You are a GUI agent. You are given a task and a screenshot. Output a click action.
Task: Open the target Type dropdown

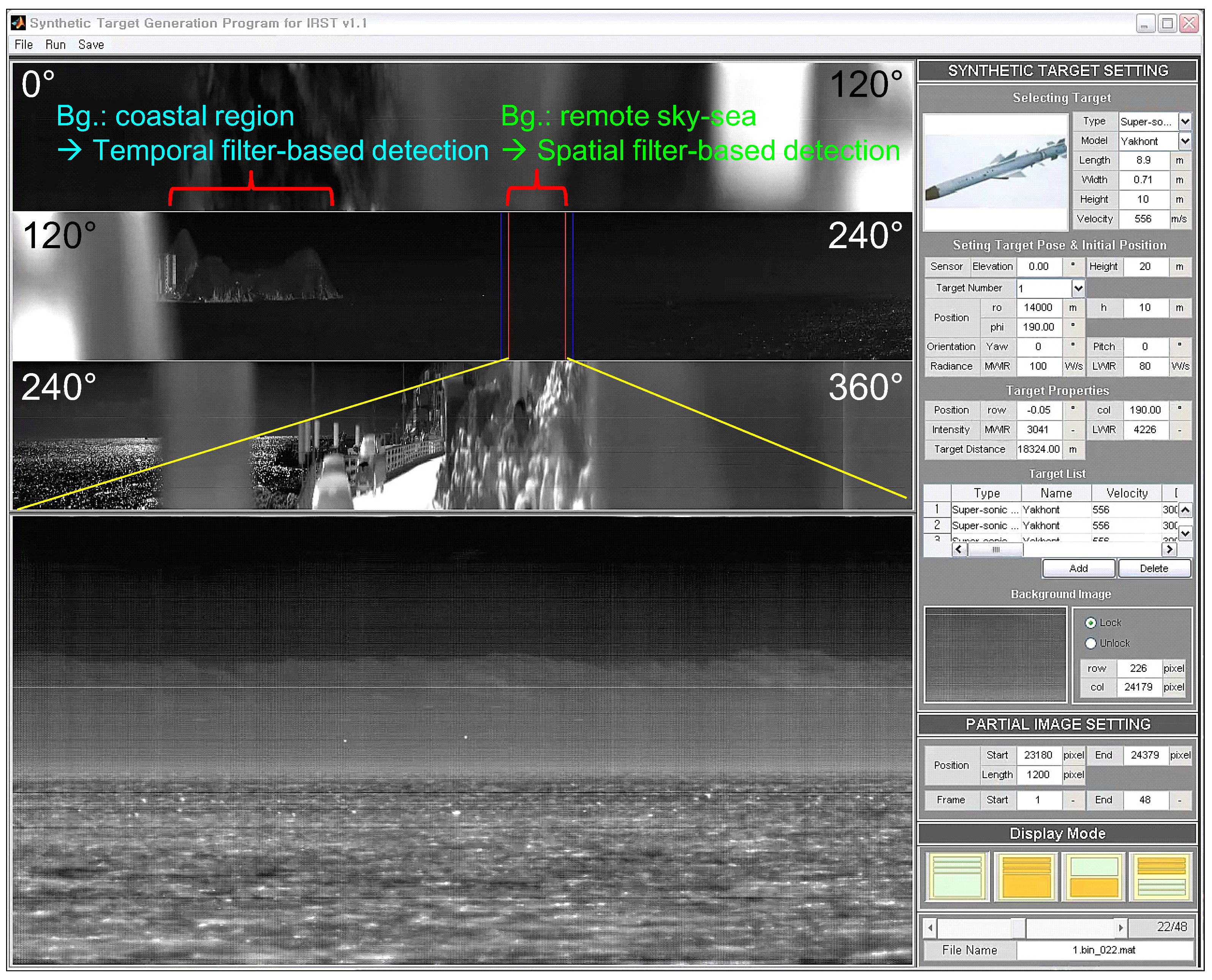pyautogui.click(x=1185, y=121)
